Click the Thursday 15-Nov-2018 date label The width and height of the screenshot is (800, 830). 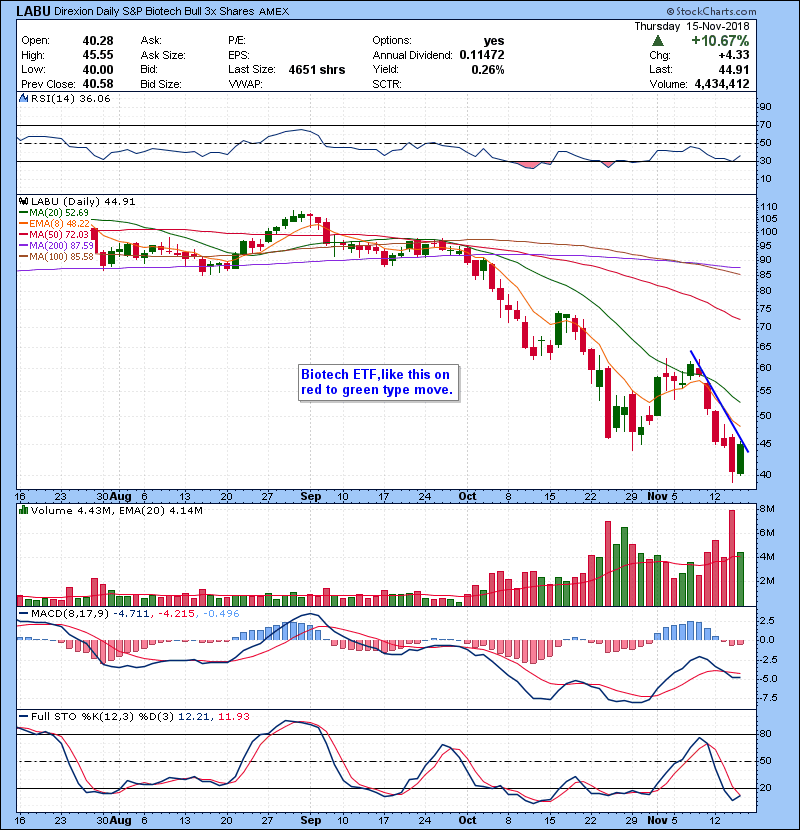pos(692,26)
